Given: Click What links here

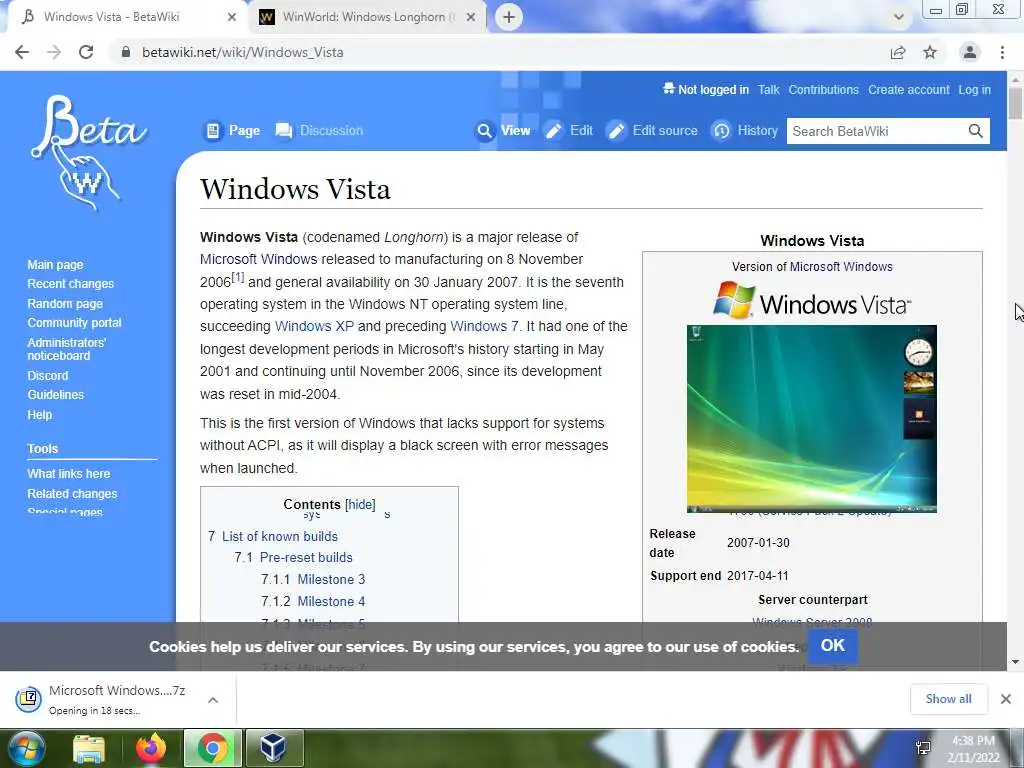Looking at the screenshot, I should [69, 473].
